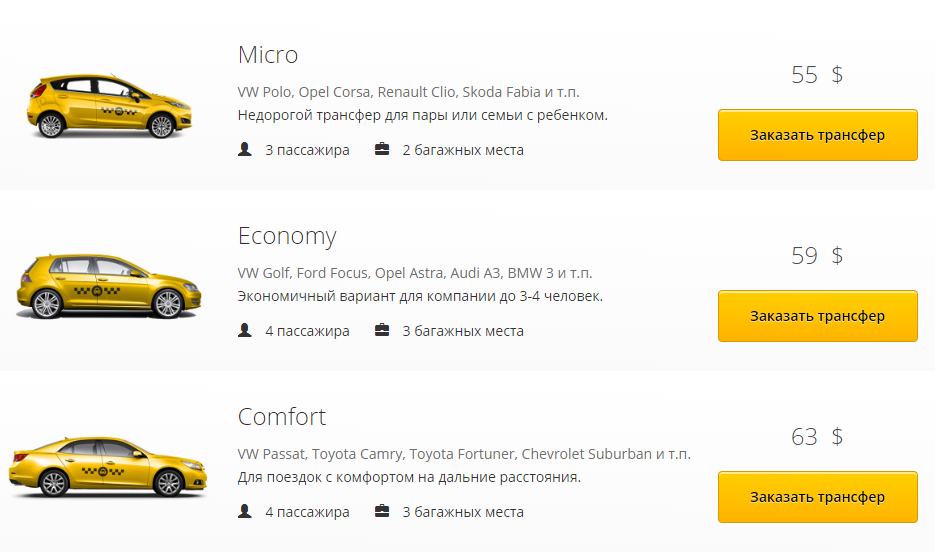Click the luggage icon in Economy row
The width and height of the screenshot is (935, 554).
[x=382, y=330]
